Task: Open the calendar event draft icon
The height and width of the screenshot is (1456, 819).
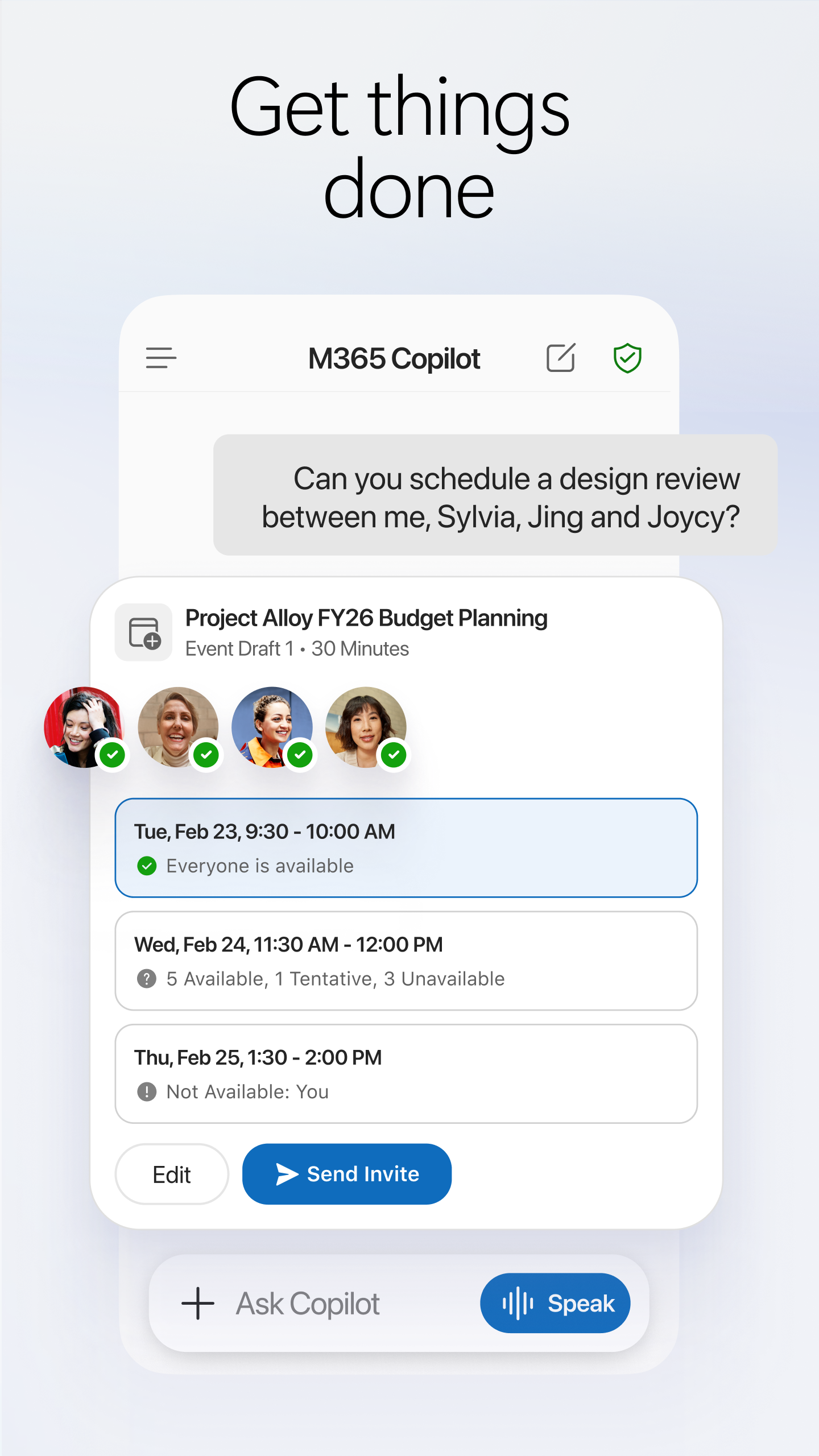Action: tap(143, 632)
